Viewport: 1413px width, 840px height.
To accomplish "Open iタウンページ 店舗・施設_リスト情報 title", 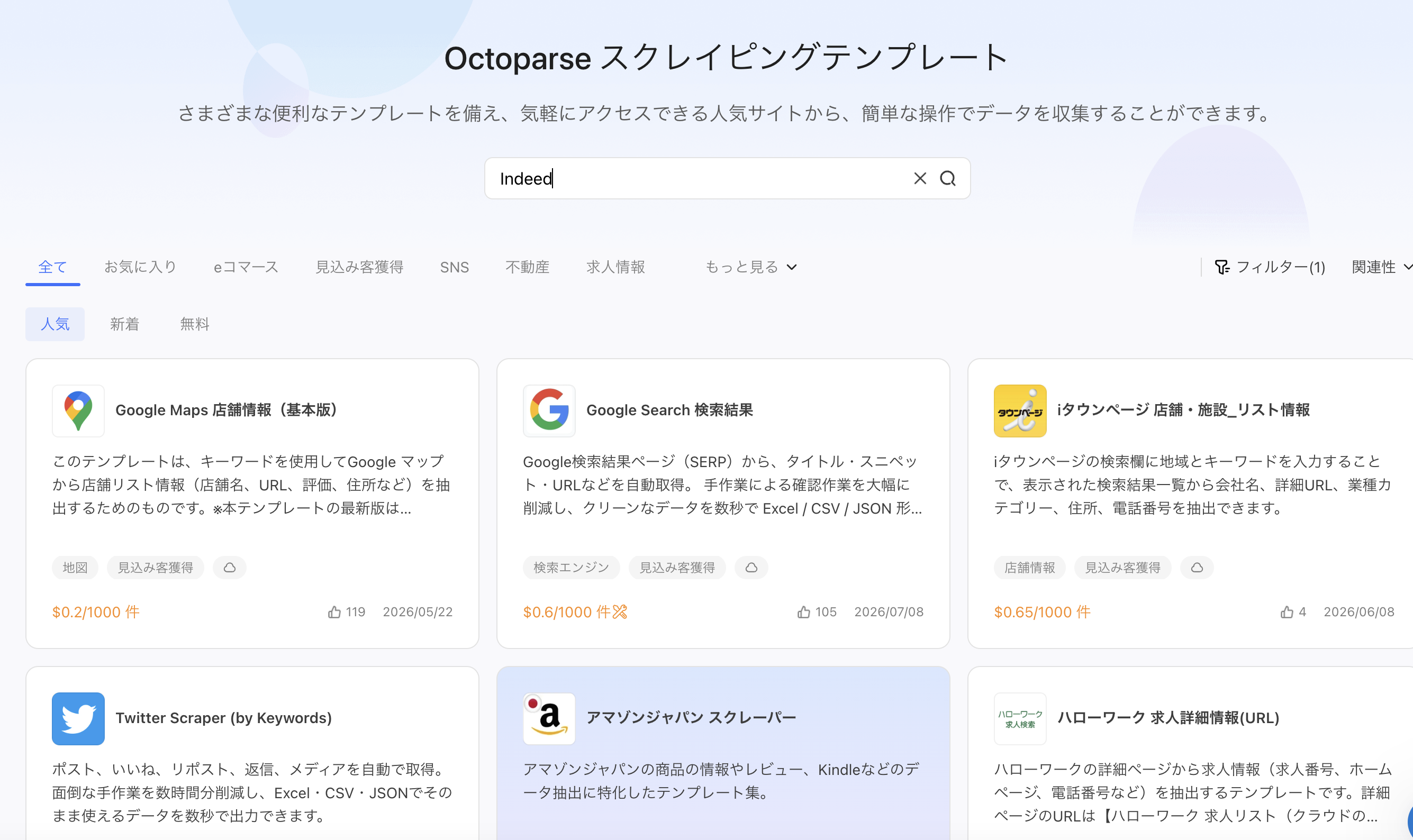I will pyautogui.click(x=1184, y=410).
